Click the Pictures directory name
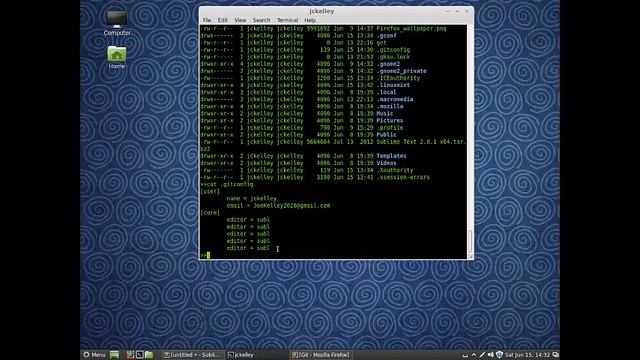640x360 pixels. point(390,120)
